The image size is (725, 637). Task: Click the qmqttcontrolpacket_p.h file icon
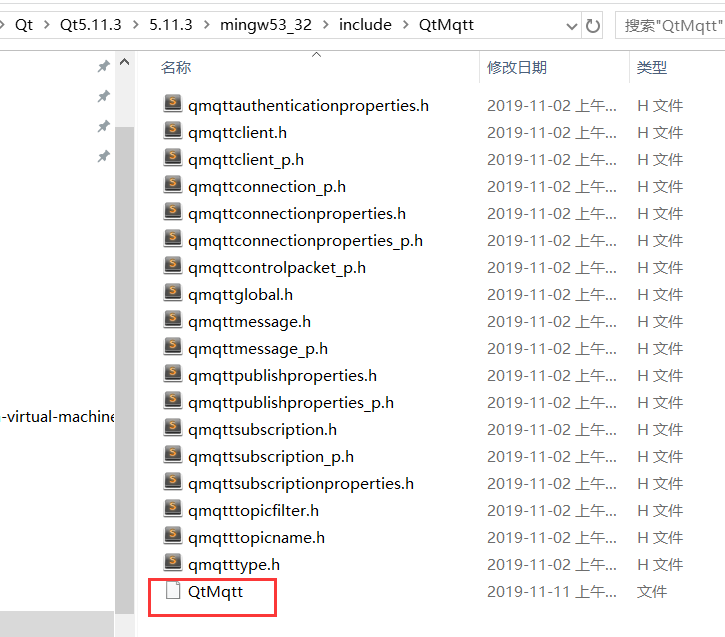(173, 265)
